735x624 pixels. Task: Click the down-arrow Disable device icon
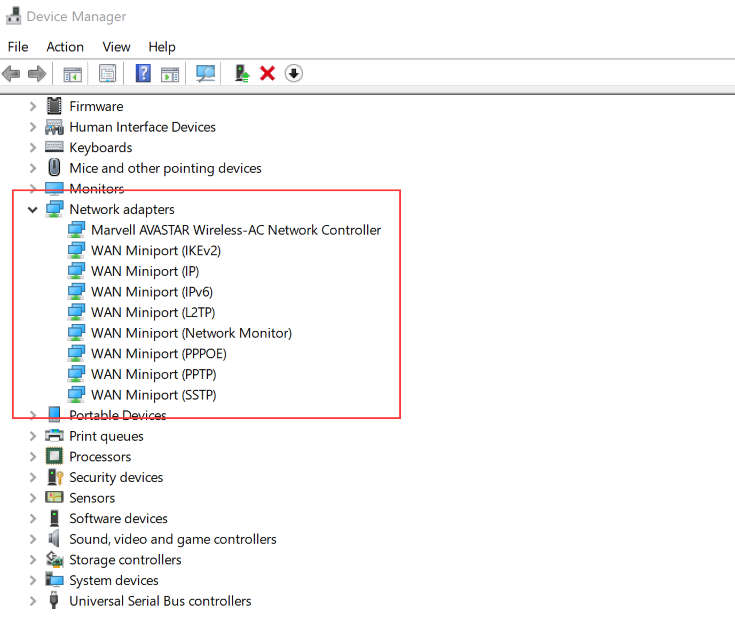pyautogui.click(x=293, y=73)
